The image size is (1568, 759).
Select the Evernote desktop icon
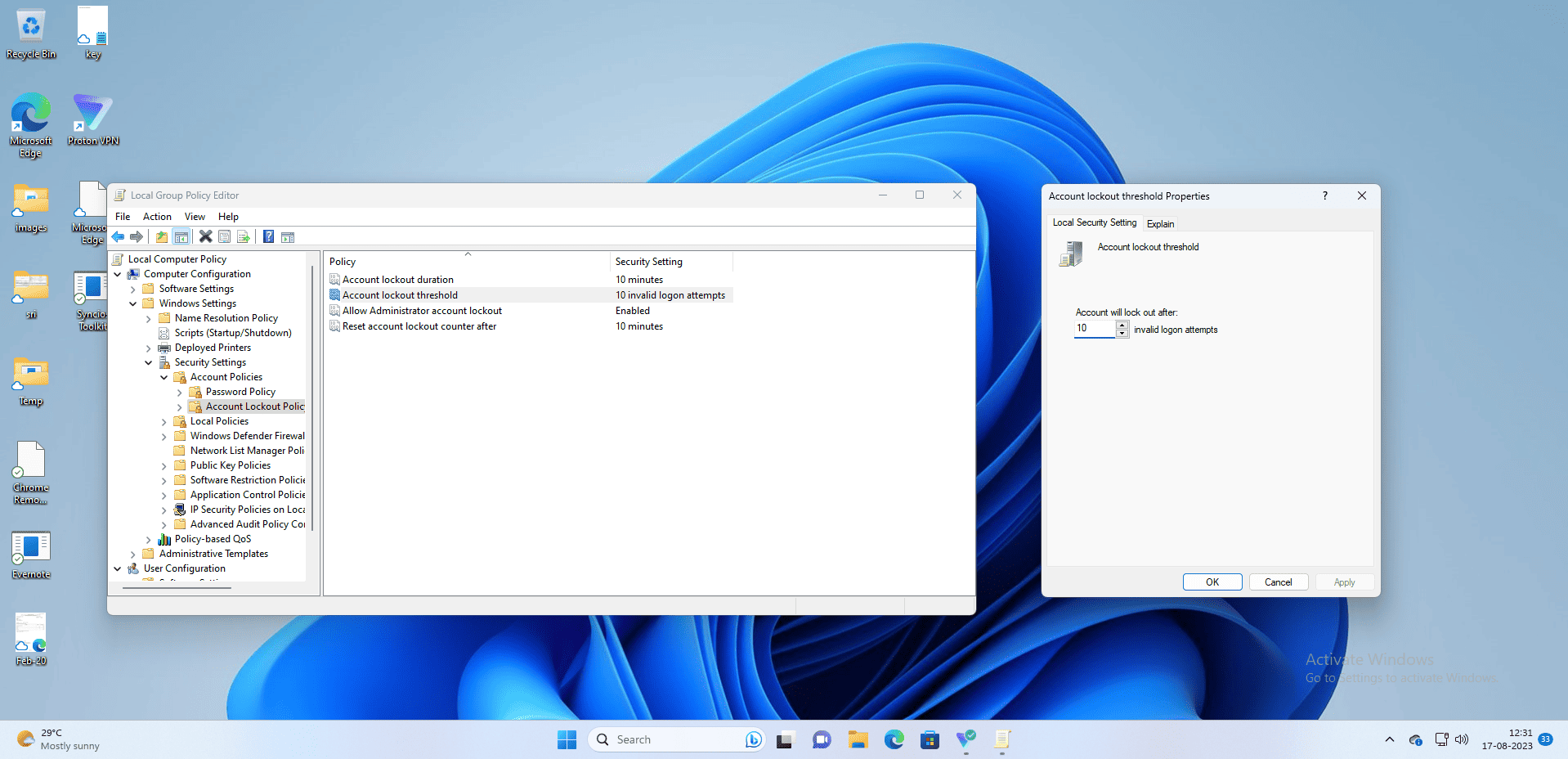point(31,555)
